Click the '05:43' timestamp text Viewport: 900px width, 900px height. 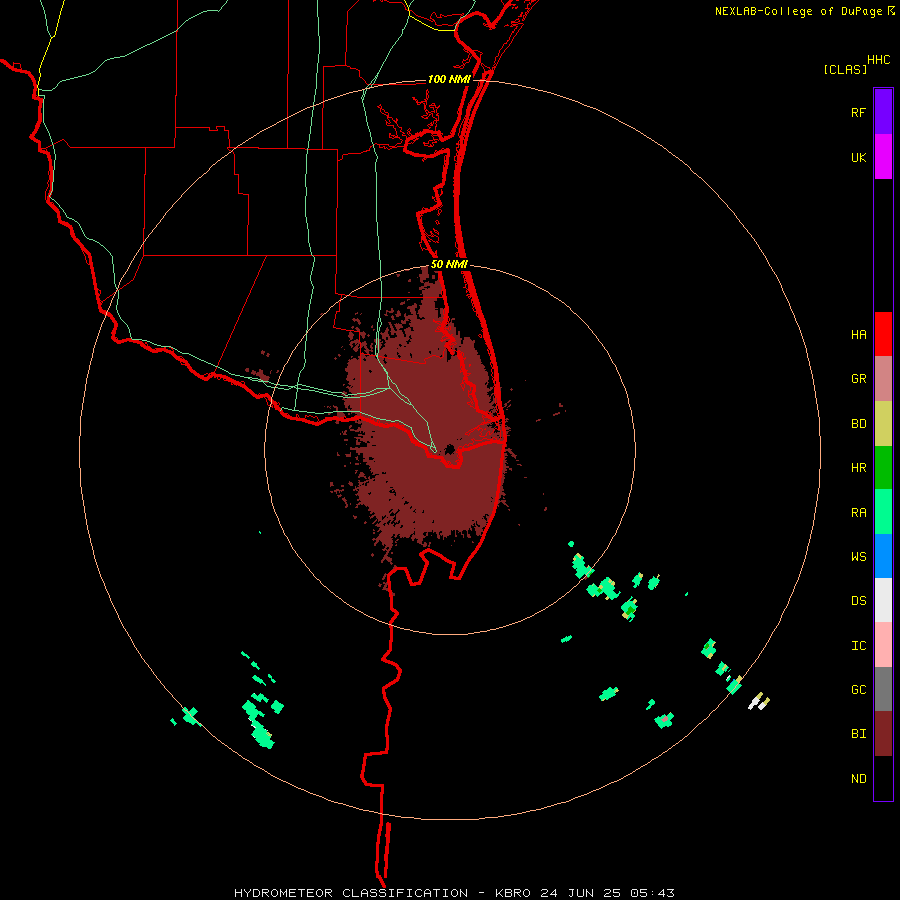(x=652, y=893)
